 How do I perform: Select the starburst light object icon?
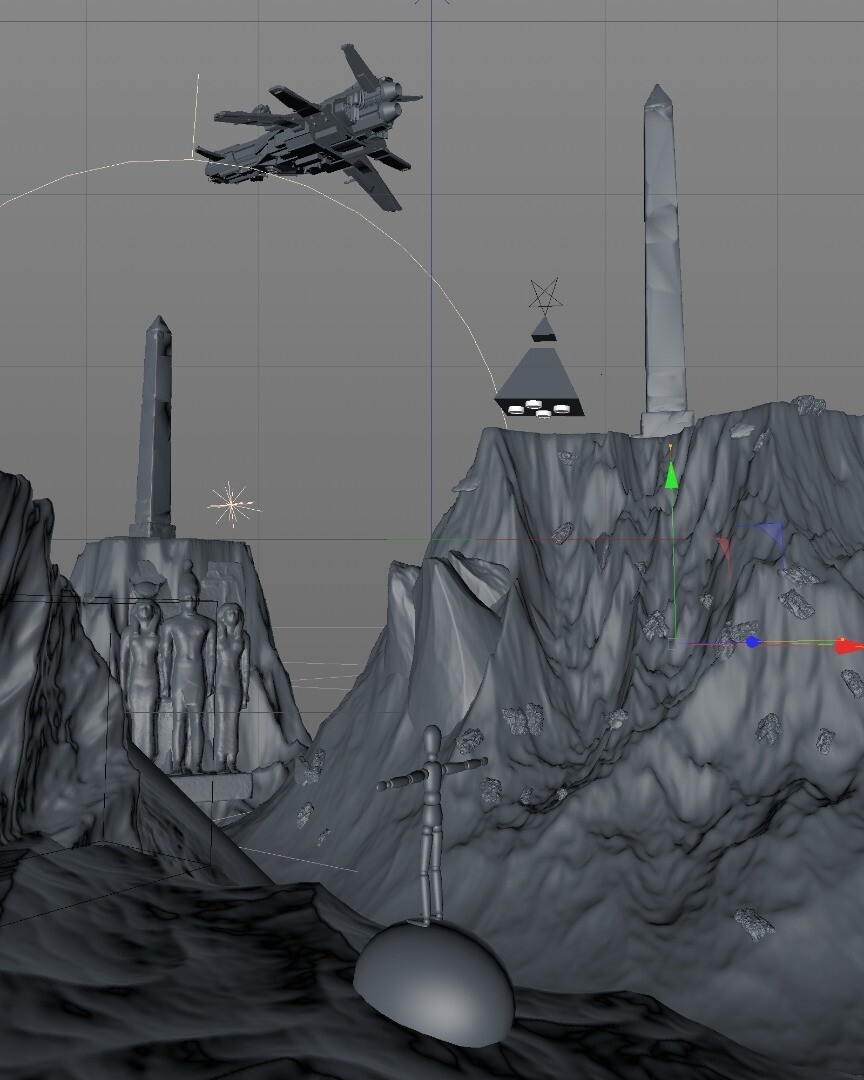click(232, 504)
